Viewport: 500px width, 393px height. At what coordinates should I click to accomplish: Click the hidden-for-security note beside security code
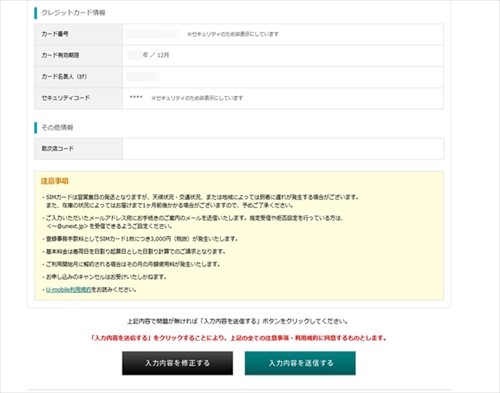coord(197,98)
